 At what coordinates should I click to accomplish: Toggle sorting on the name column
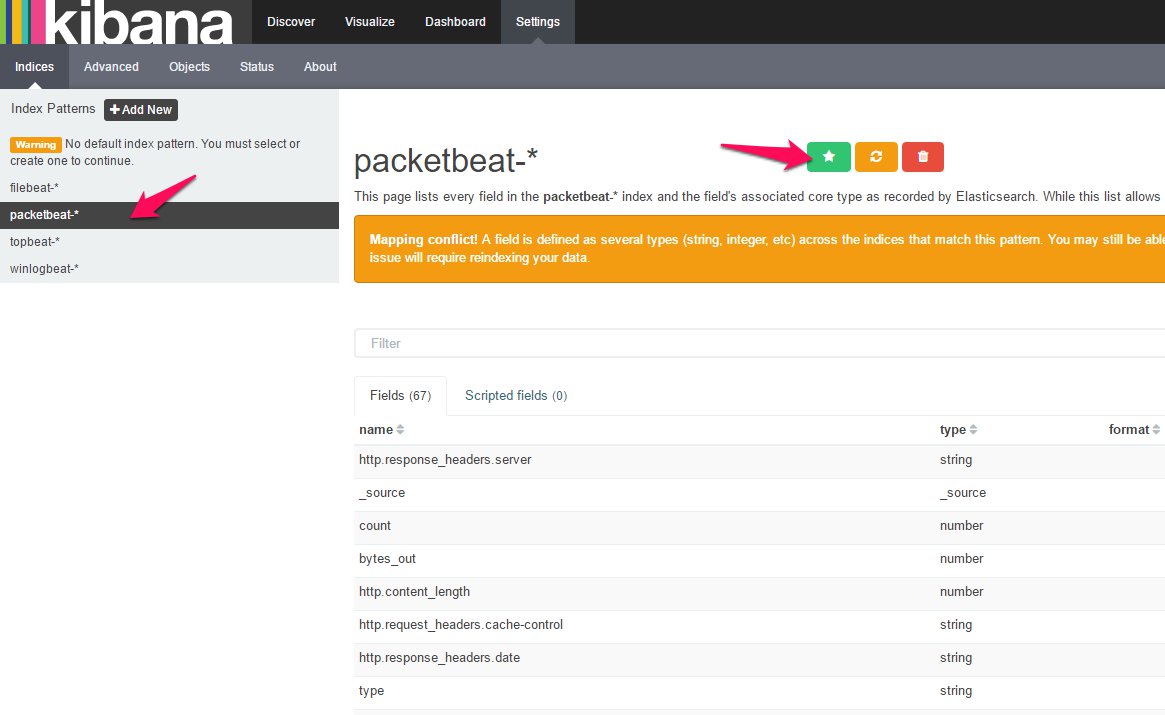coord(380,429)
